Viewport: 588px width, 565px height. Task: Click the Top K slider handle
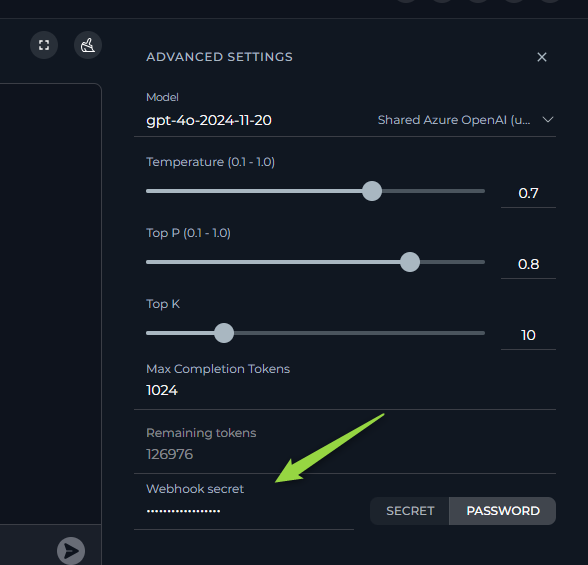(224, 333)
